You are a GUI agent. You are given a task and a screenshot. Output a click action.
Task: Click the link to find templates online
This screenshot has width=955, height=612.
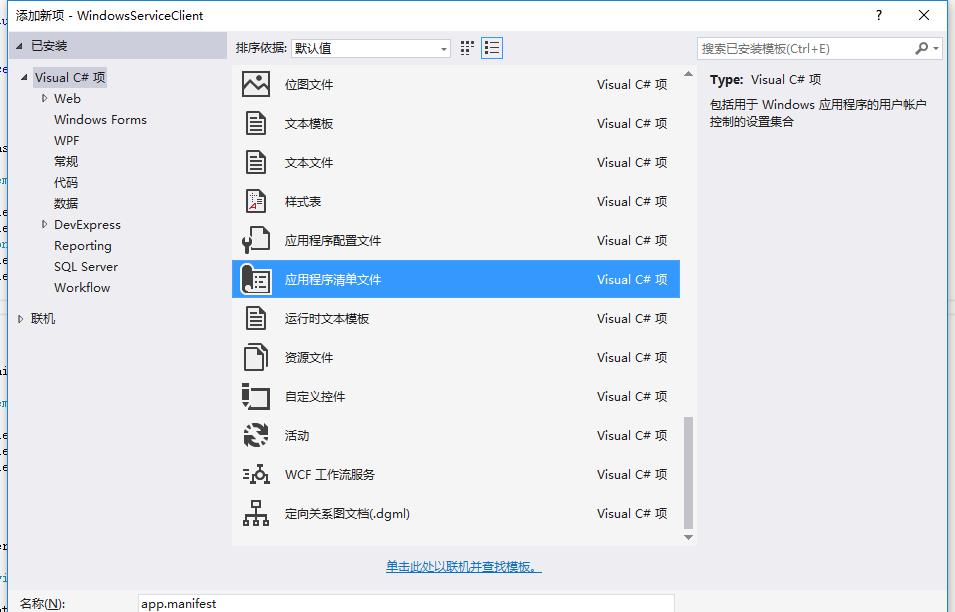pos(463,567)
